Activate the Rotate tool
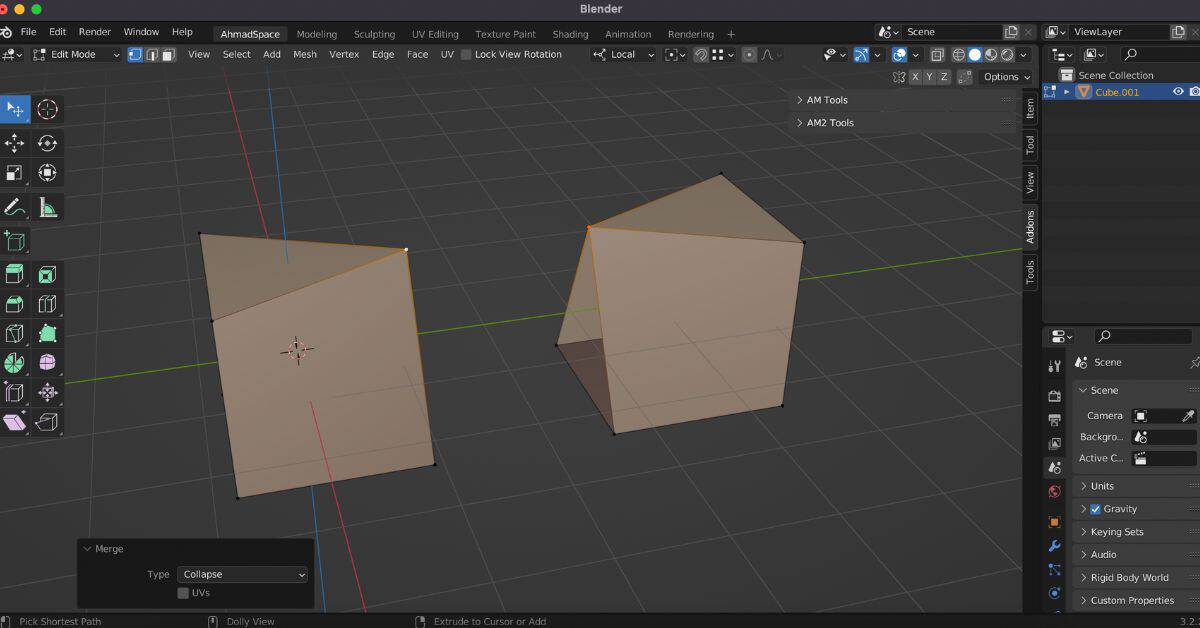 coord(47,143)
